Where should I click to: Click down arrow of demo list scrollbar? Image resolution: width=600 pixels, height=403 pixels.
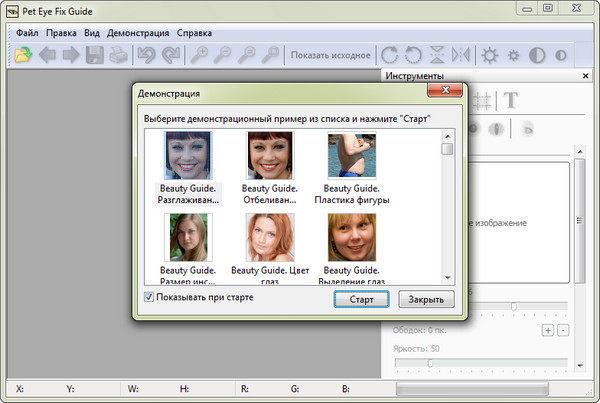click(x=448, y=277)
